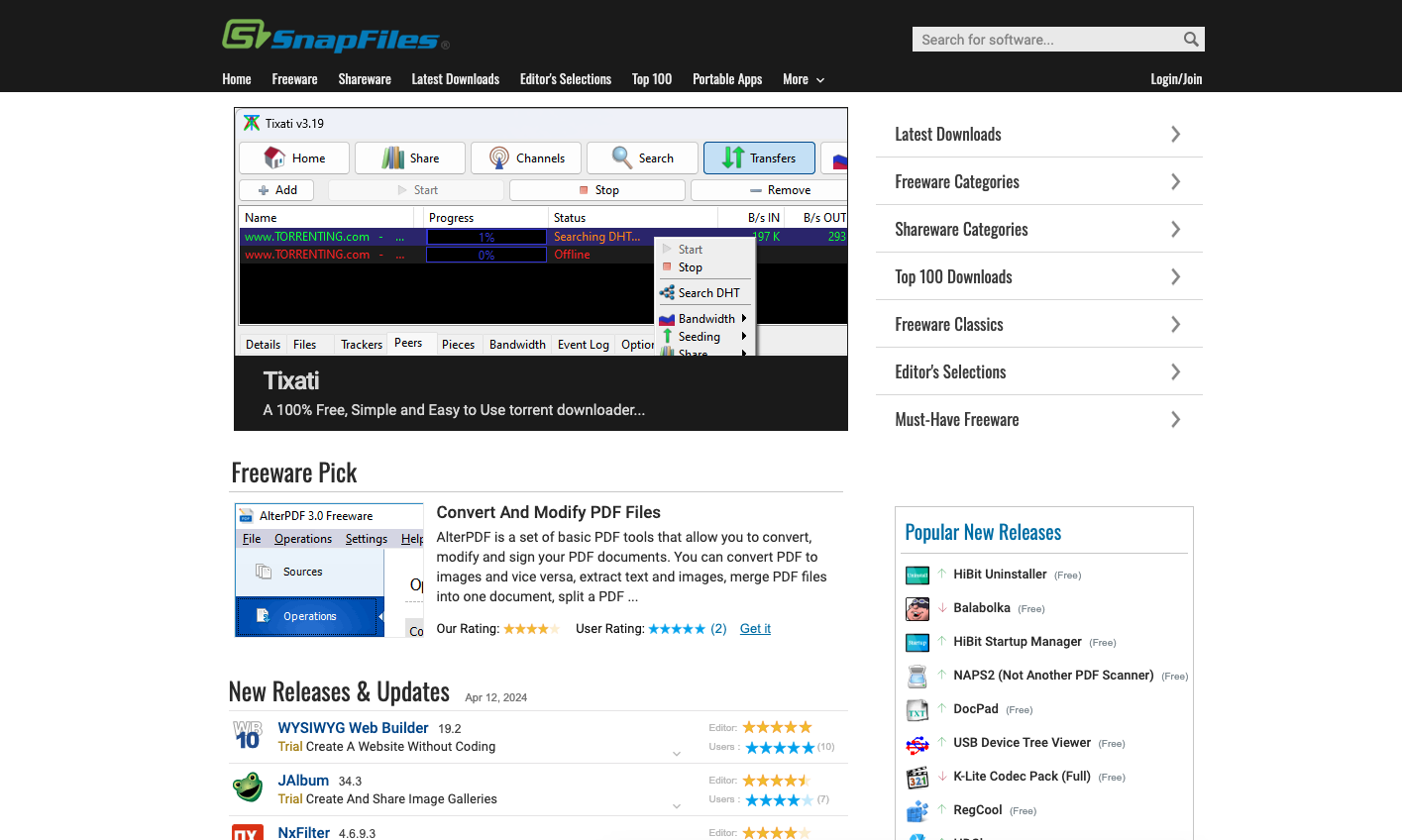Expand Shareware Categories sidebar section
1402x840 pixels.
[1039, 229]
